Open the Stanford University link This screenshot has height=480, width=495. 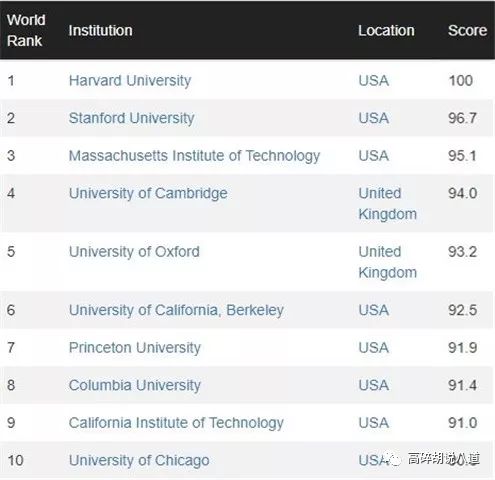[131, 118]
